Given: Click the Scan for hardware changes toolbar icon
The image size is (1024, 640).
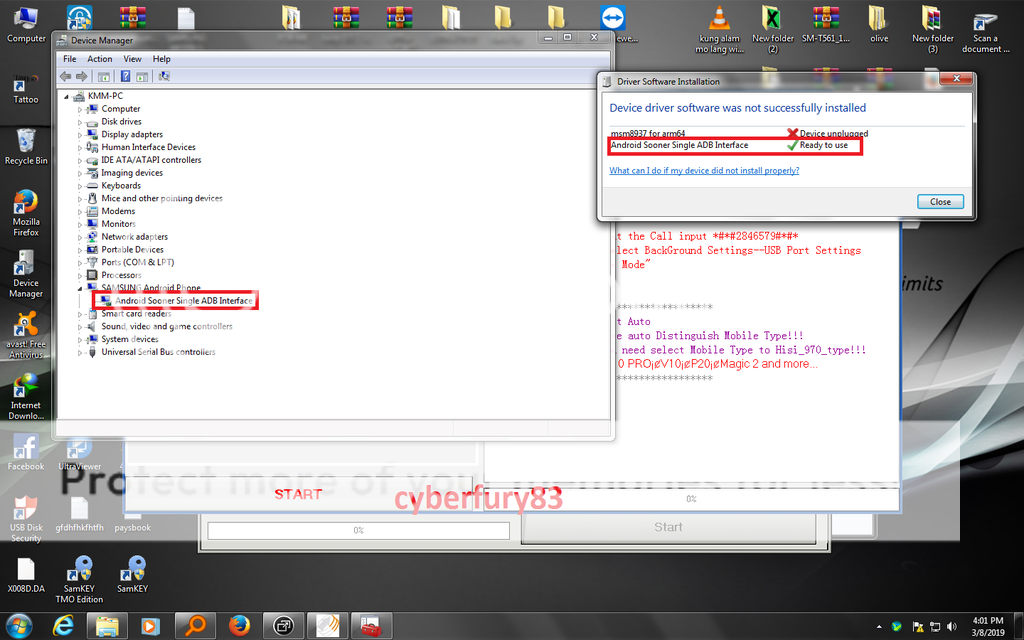Looking at the screenshot, I should point(164,76).
